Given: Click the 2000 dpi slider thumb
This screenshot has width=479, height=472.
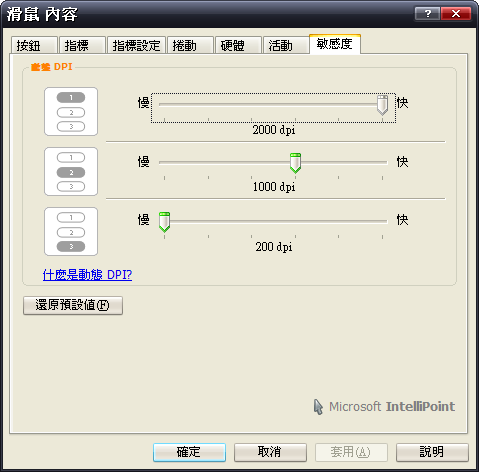Looking at the screenshot, I should [x=382, y=105].
